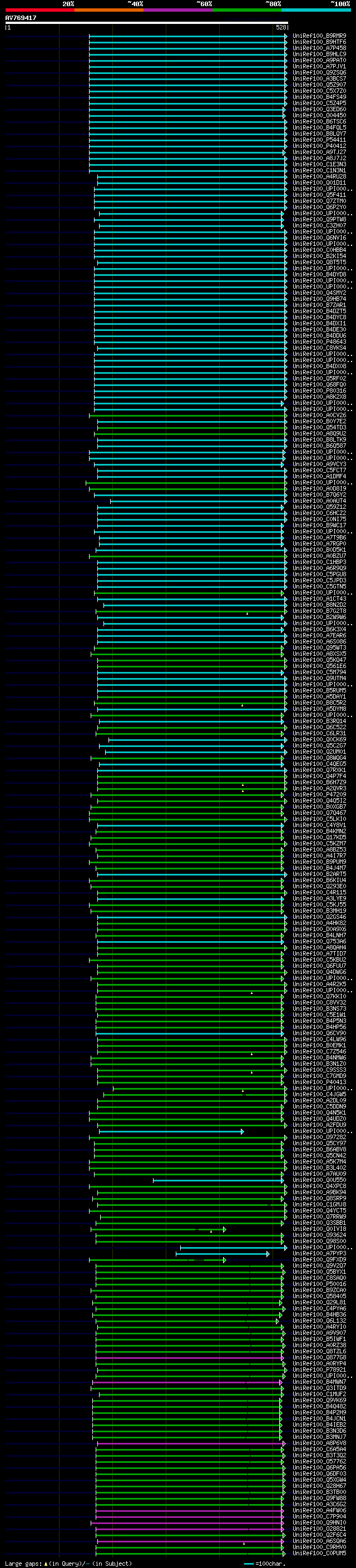The image size is (356, 1568).
Task: Select hit UniRef100_C0HBB4
Action: pos(319,250)
